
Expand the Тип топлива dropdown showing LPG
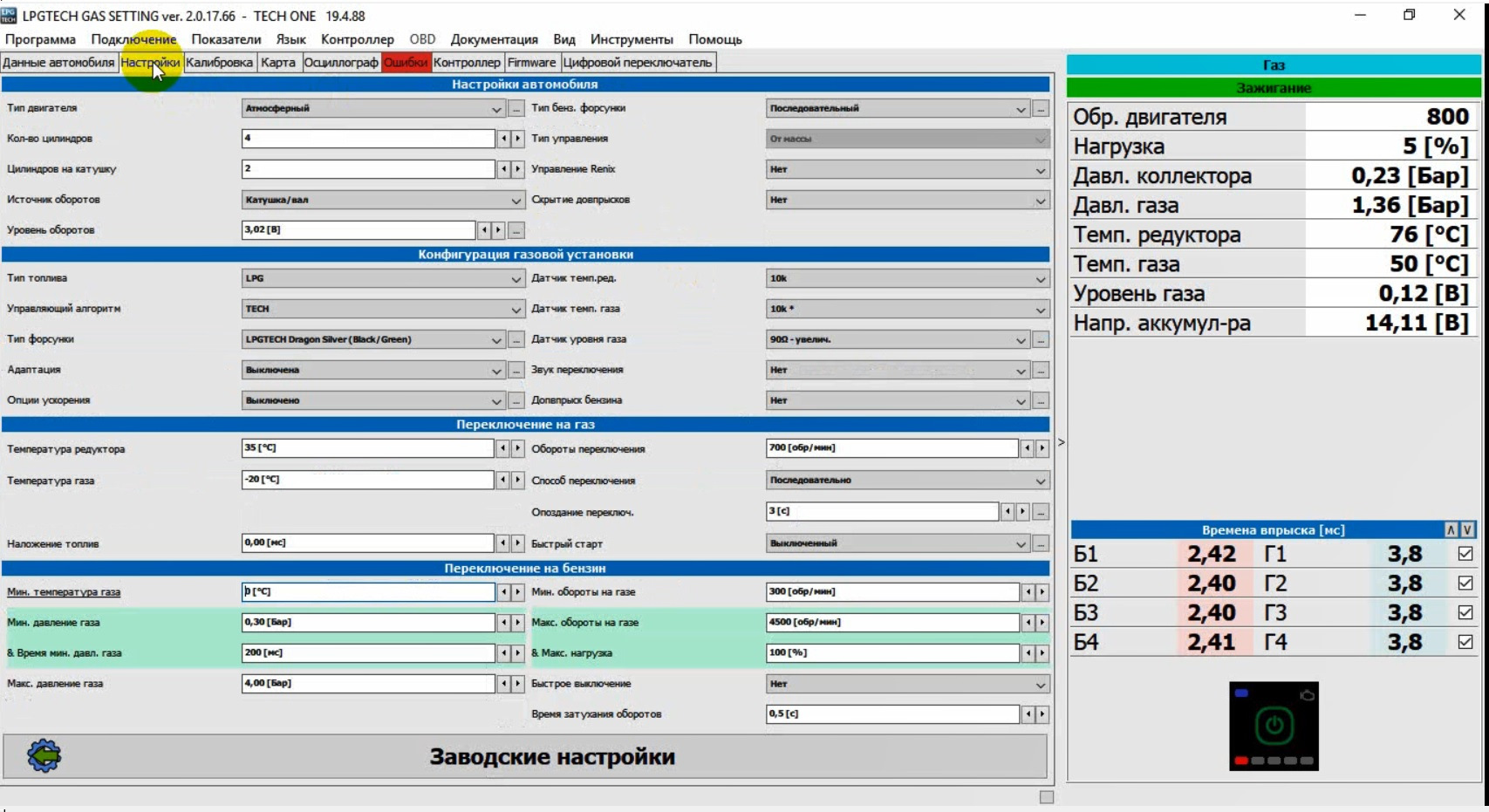(x=383, y=279)
